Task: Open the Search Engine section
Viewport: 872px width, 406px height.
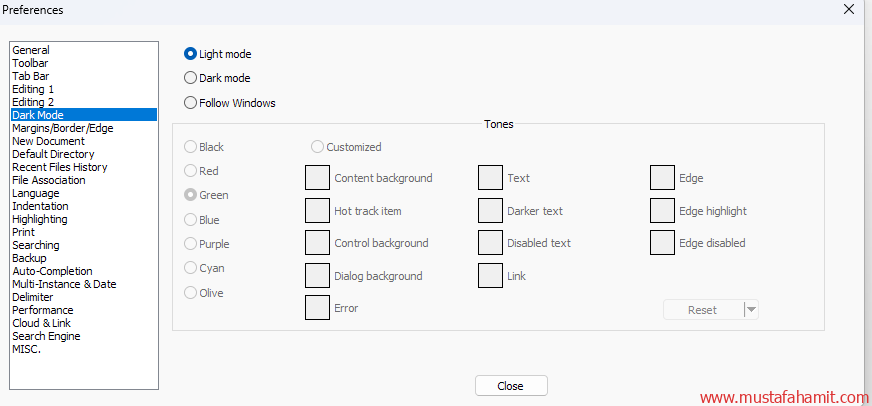Action: point(46,336)
